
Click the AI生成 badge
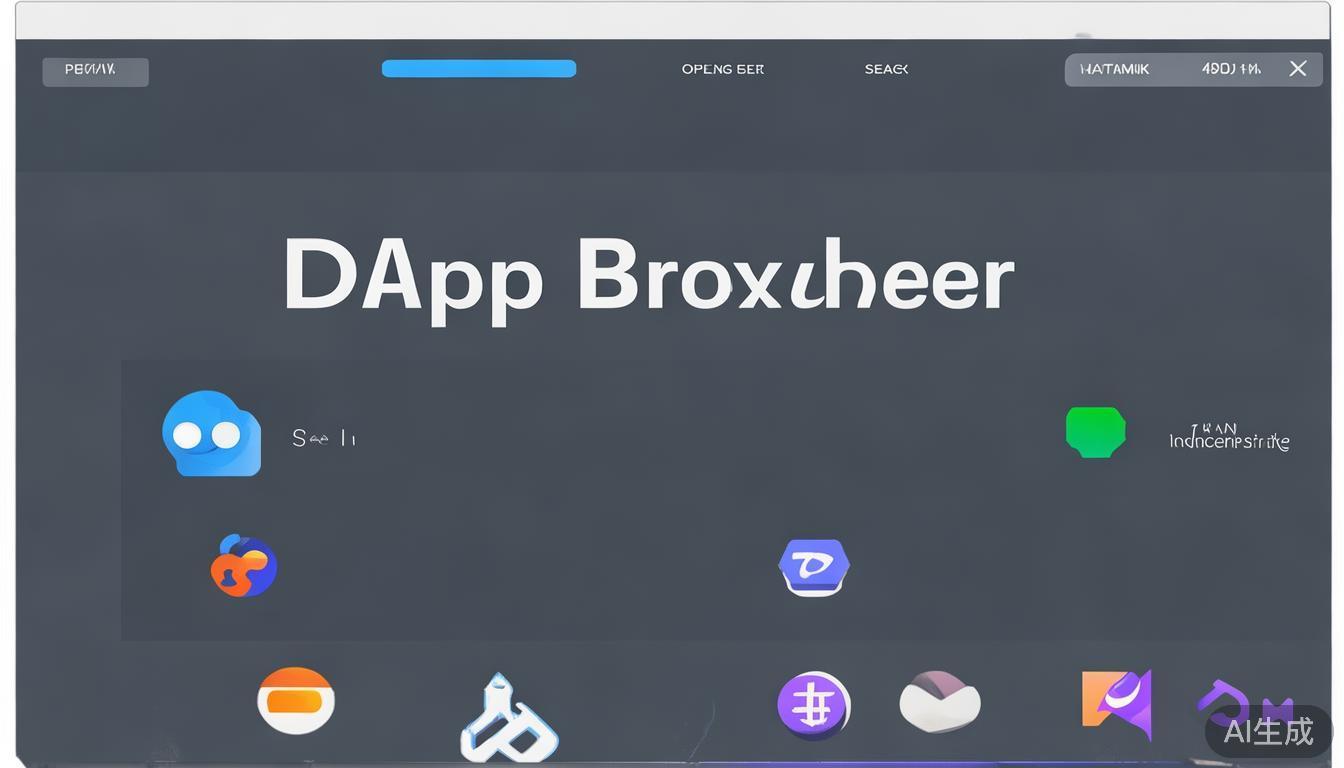point(1268,732)
